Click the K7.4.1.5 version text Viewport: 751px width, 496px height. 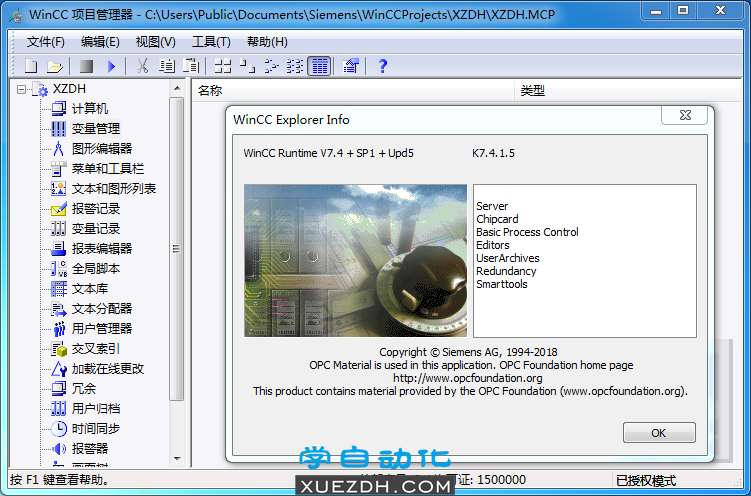493,154
